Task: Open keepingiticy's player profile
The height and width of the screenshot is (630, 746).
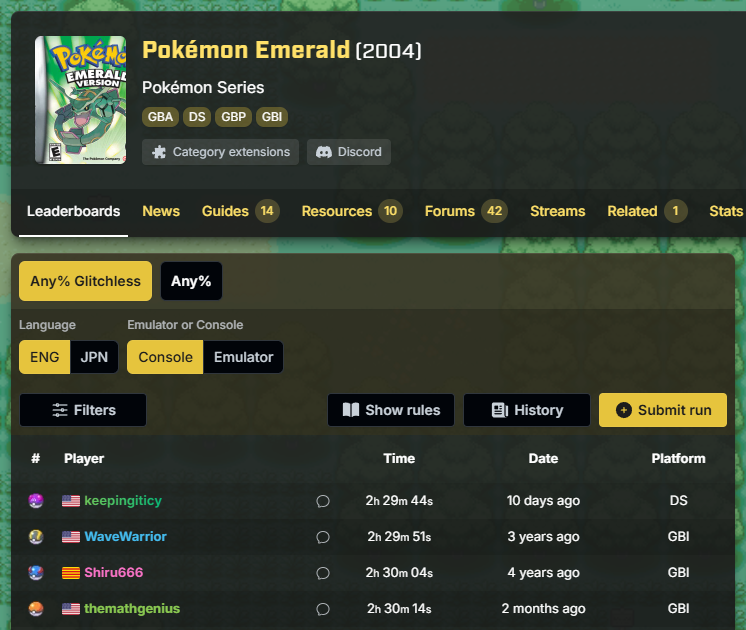Action: [x=123, y=501]
